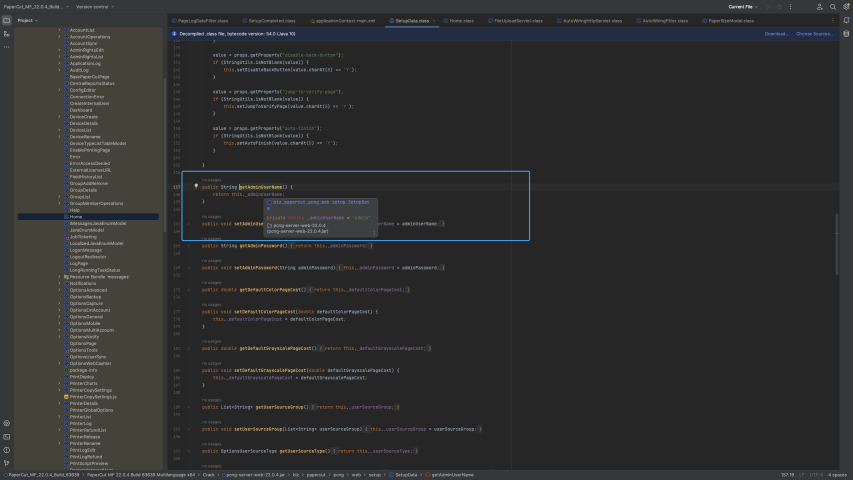Expand the Resource Bundle 'messages' node
Screen dimensions: 853x480
[x=59, y=277]
